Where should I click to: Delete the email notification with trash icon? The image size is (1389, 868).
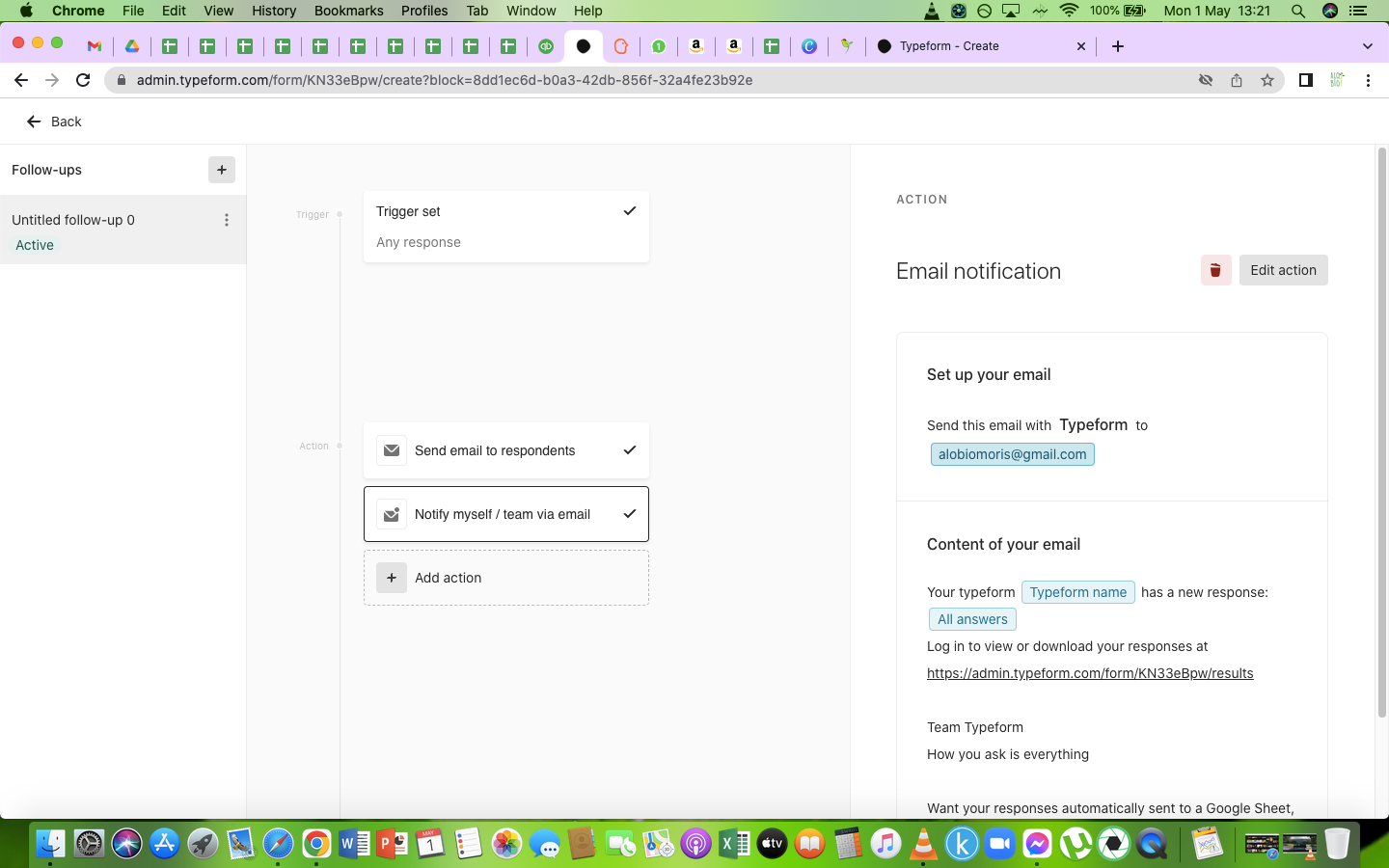point(1215,270)
